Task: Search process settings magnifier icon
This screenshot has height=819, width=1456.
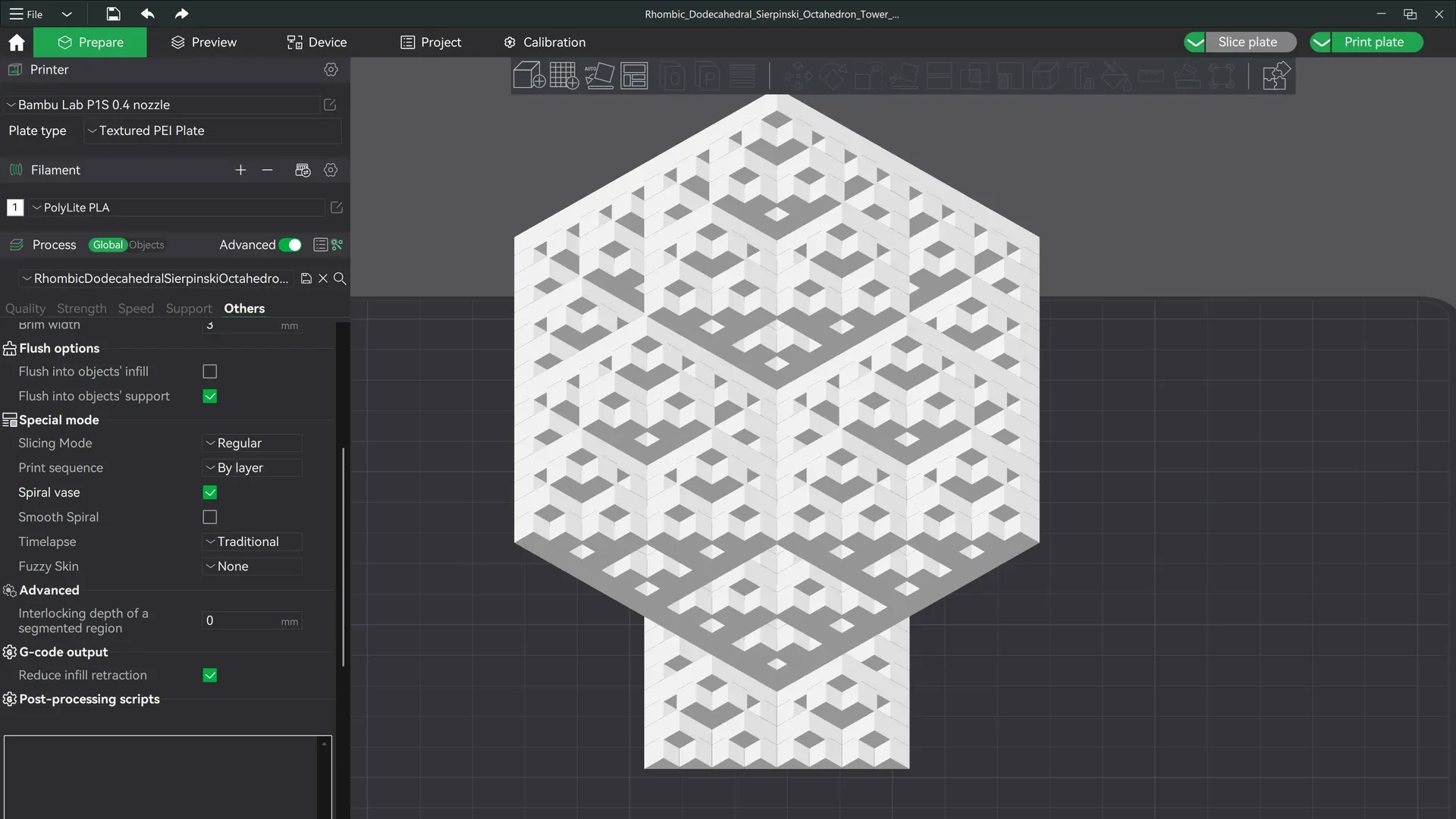Action: (340, 278)
